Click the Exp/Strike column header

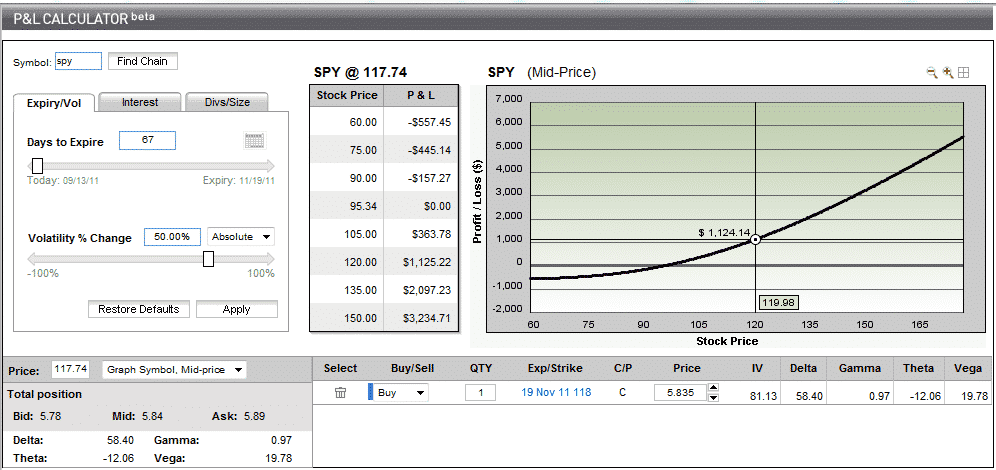tap(555, 368)
